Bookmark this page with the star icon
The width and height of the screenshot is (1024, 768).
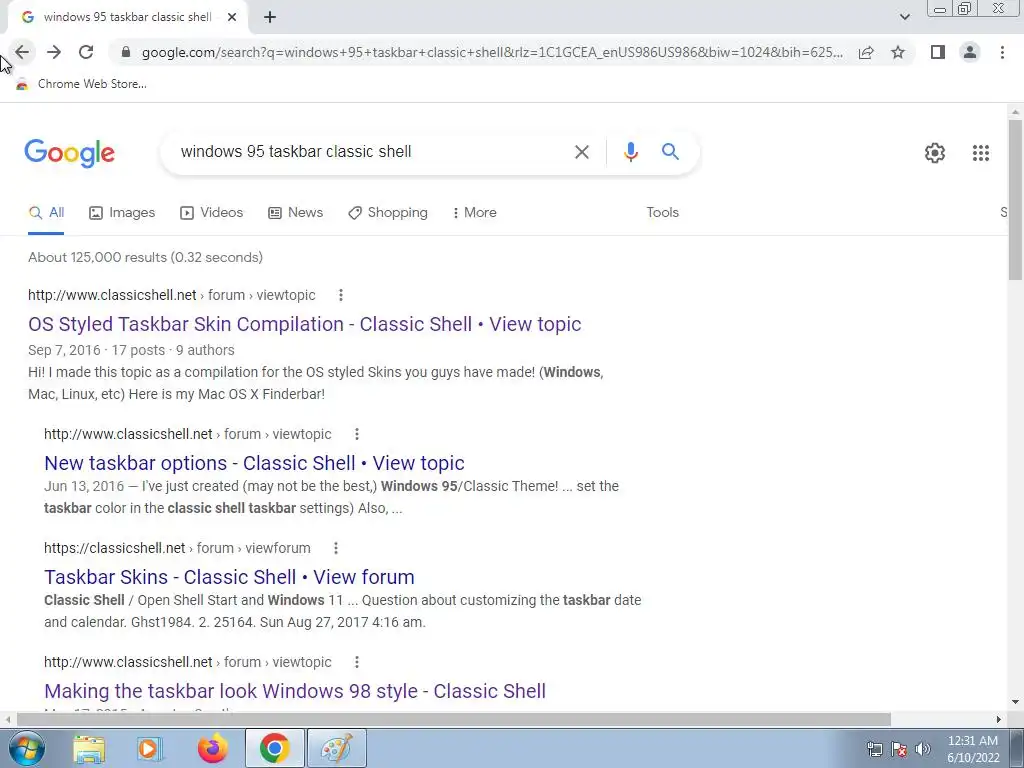898,52
